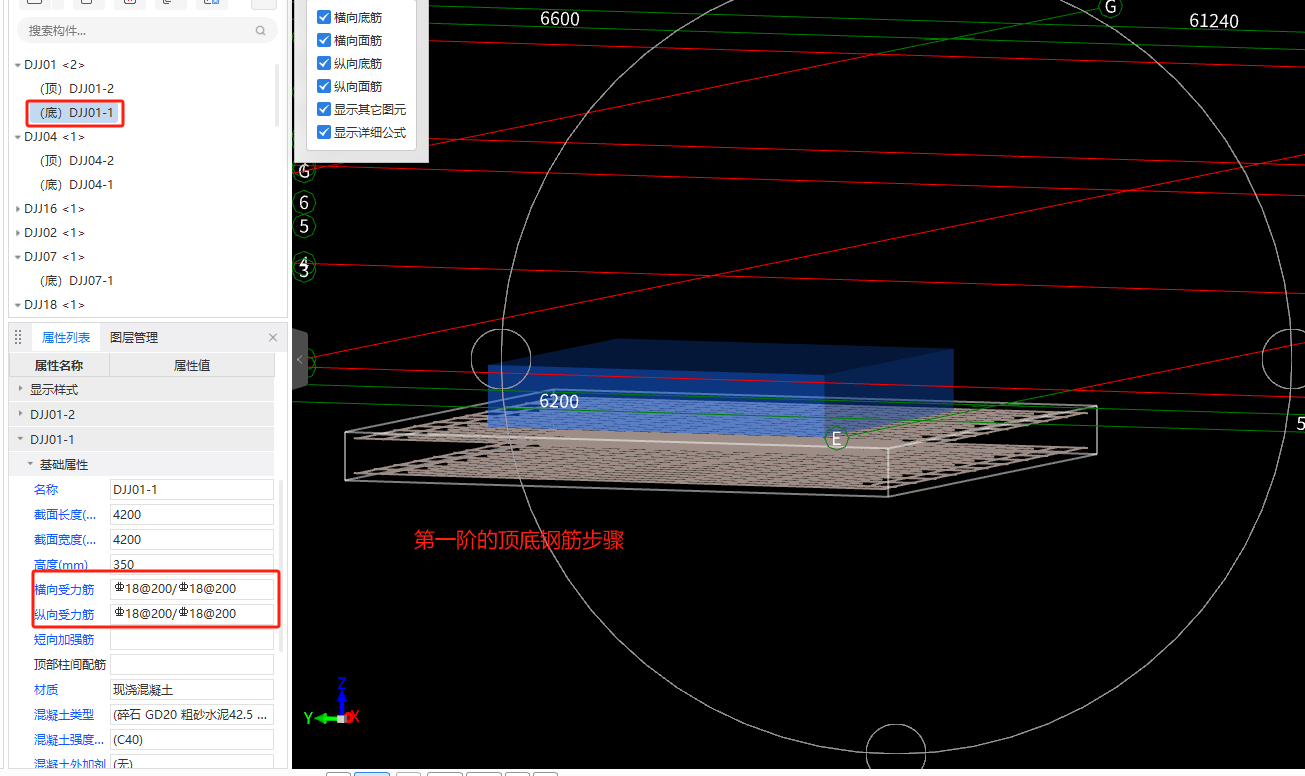1305x776 pixels.
Task: Select (顶) DJJ01-2 in the component tree
Action: pos(76,89)
